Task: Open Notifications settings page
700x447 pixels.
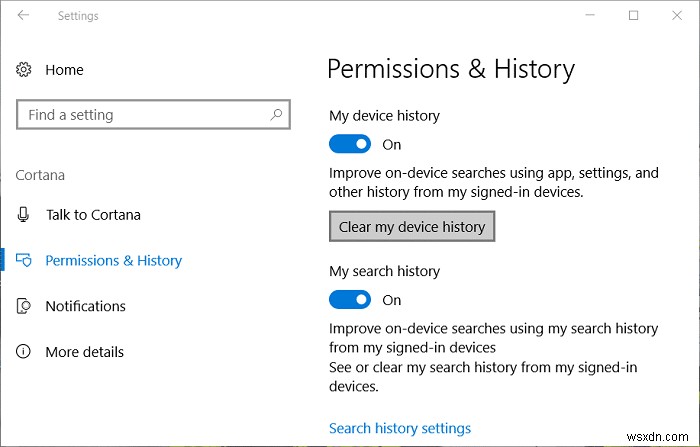Action: [85, 306]
